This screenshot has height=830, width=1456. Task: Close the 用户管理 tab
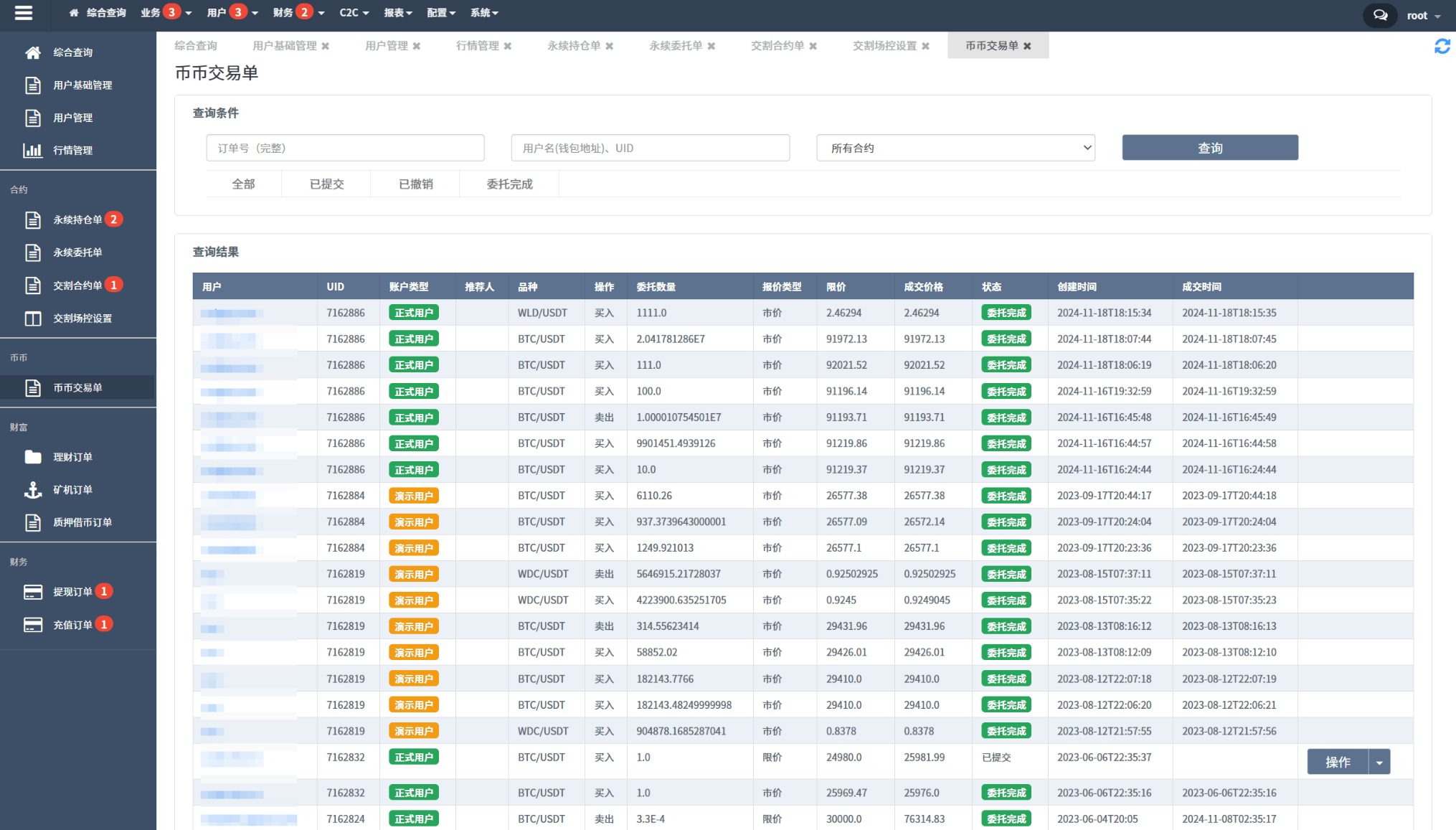click(x=417, y=46)
